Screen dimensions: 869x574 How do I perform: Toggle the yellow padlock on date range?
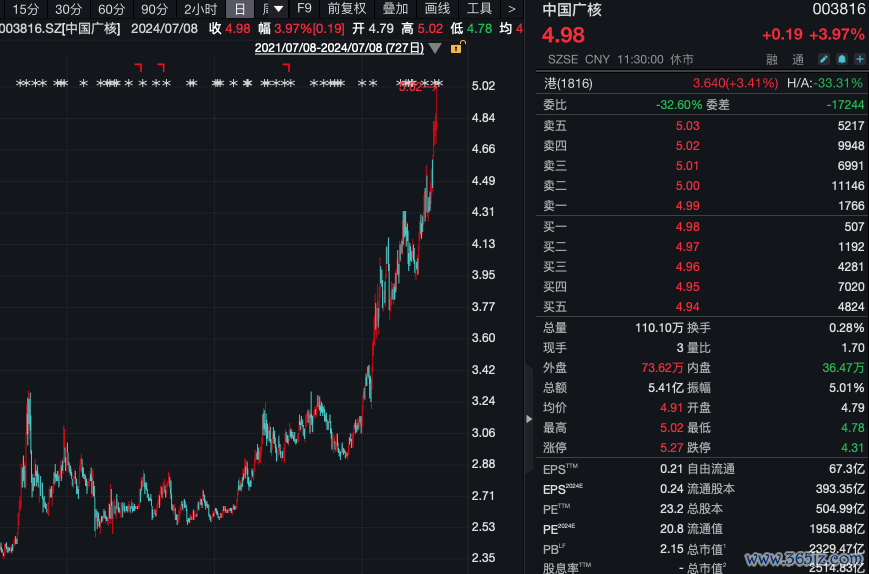[456, 48]
